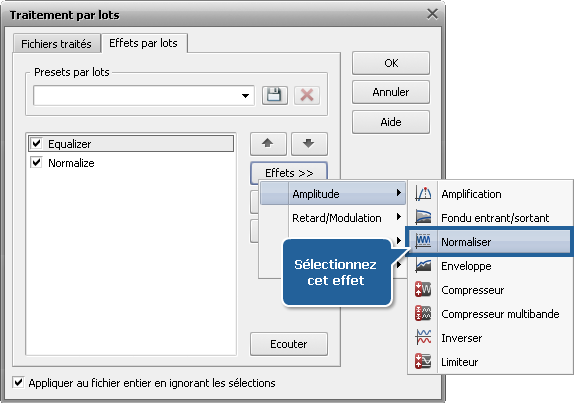Screen dimensions: 576x403
Task: Switch to the Fichiers traités tab
Action: point(57,44)
